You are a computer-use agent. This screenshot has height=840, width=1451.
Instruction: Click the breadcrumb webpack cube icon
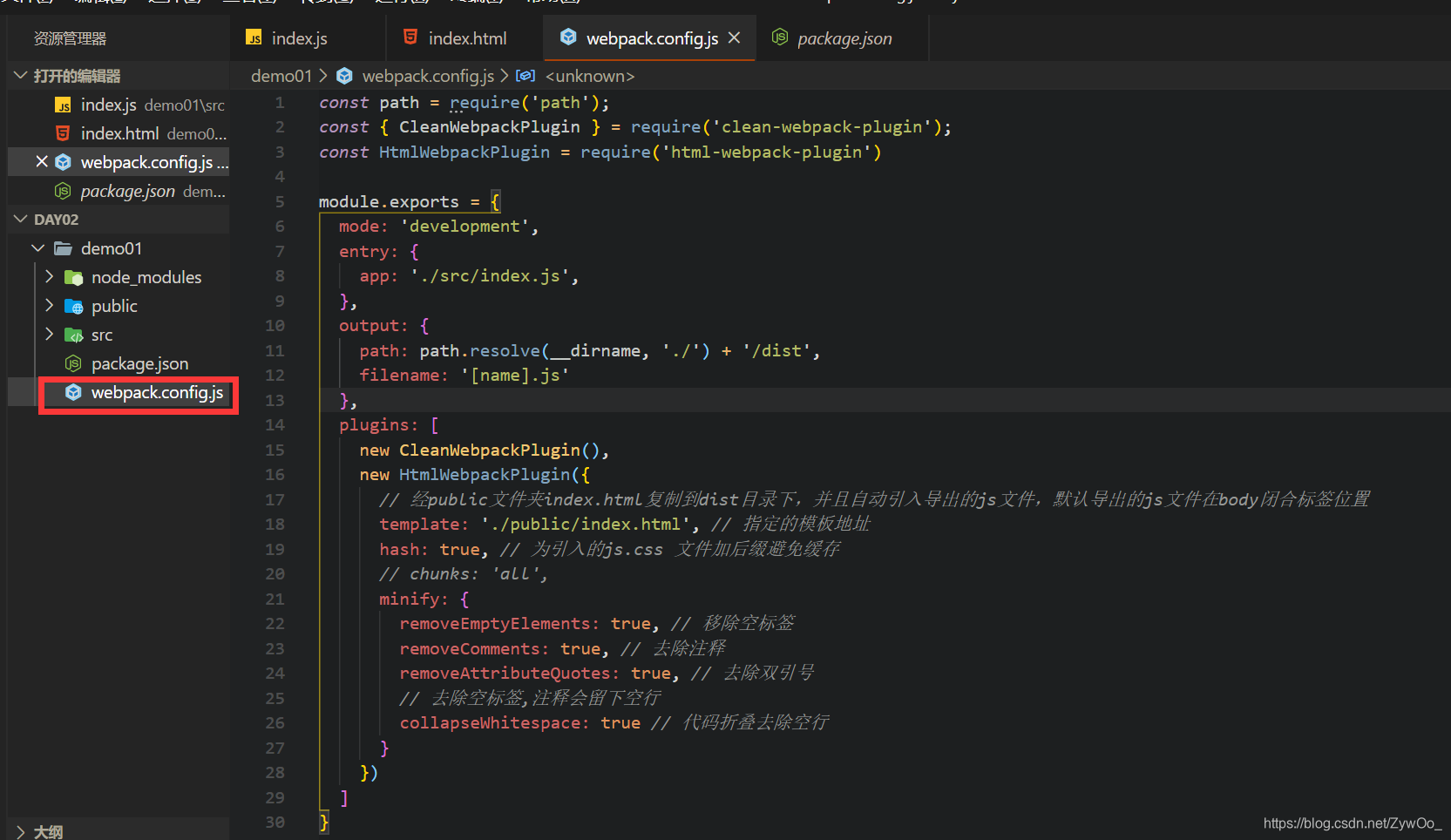click(x=344, y=76)
